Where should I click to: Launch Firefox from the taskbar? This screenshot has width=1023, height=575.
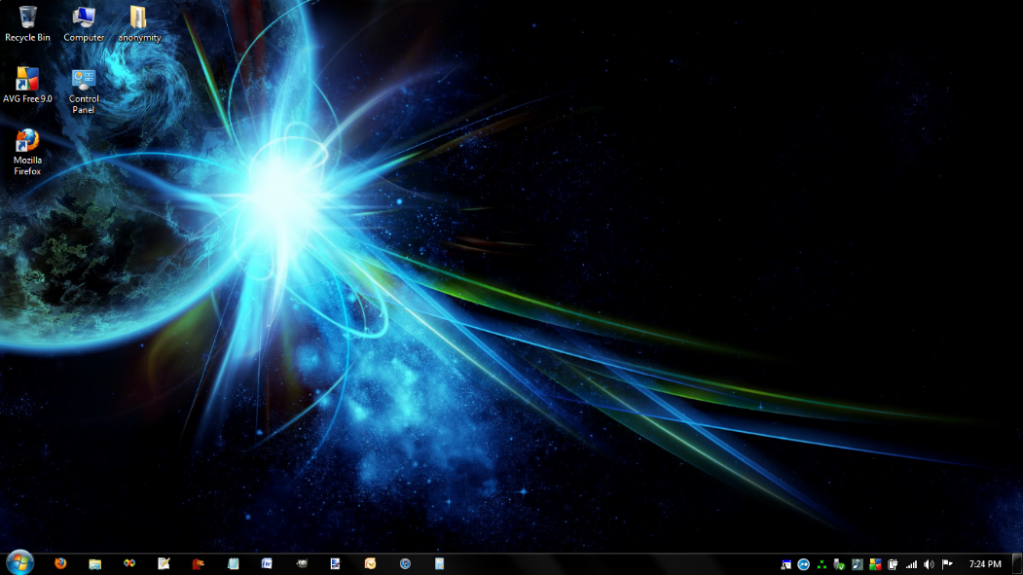[x=60, y=564]
